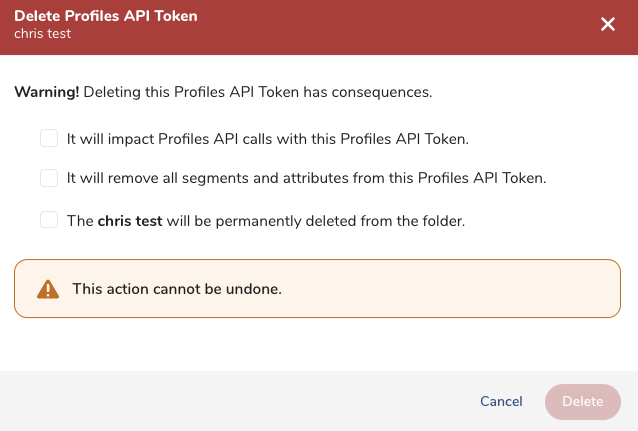Click the 'This action cannot be undone' message

pyautogui.click(x=177, y=289)
